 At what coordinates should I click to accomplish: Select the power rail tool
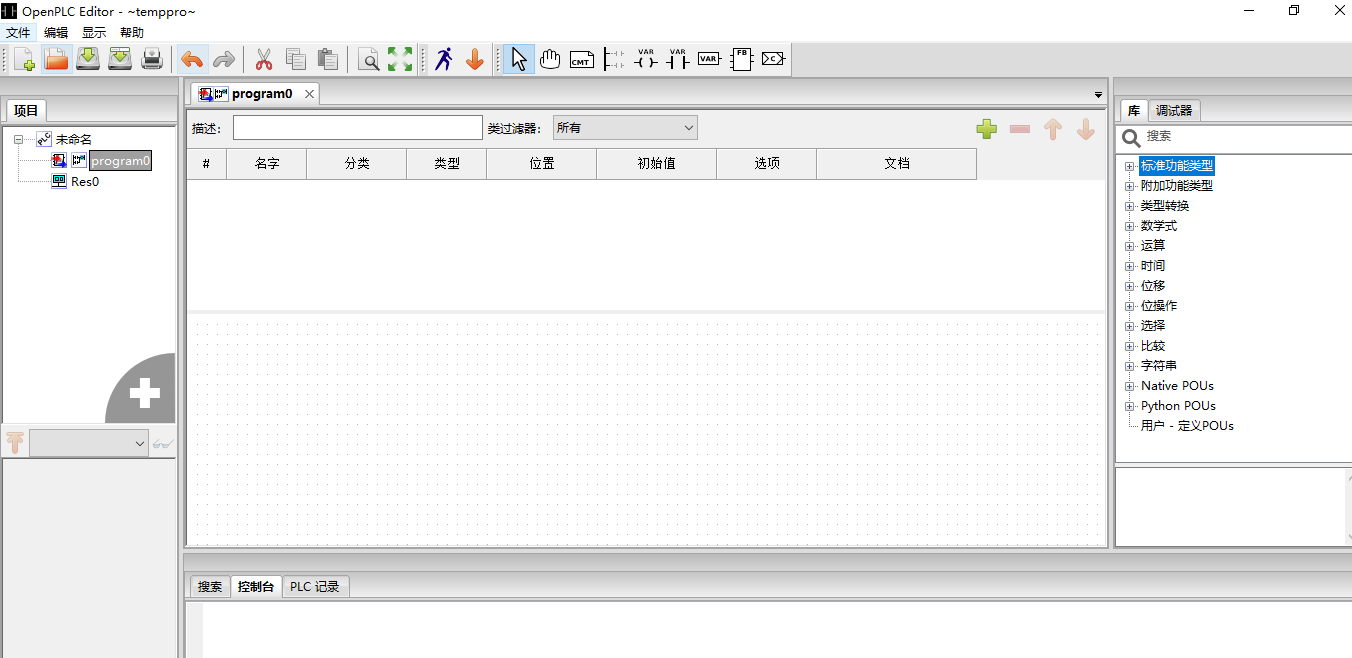pyautogui.click(x=613, y=59)
